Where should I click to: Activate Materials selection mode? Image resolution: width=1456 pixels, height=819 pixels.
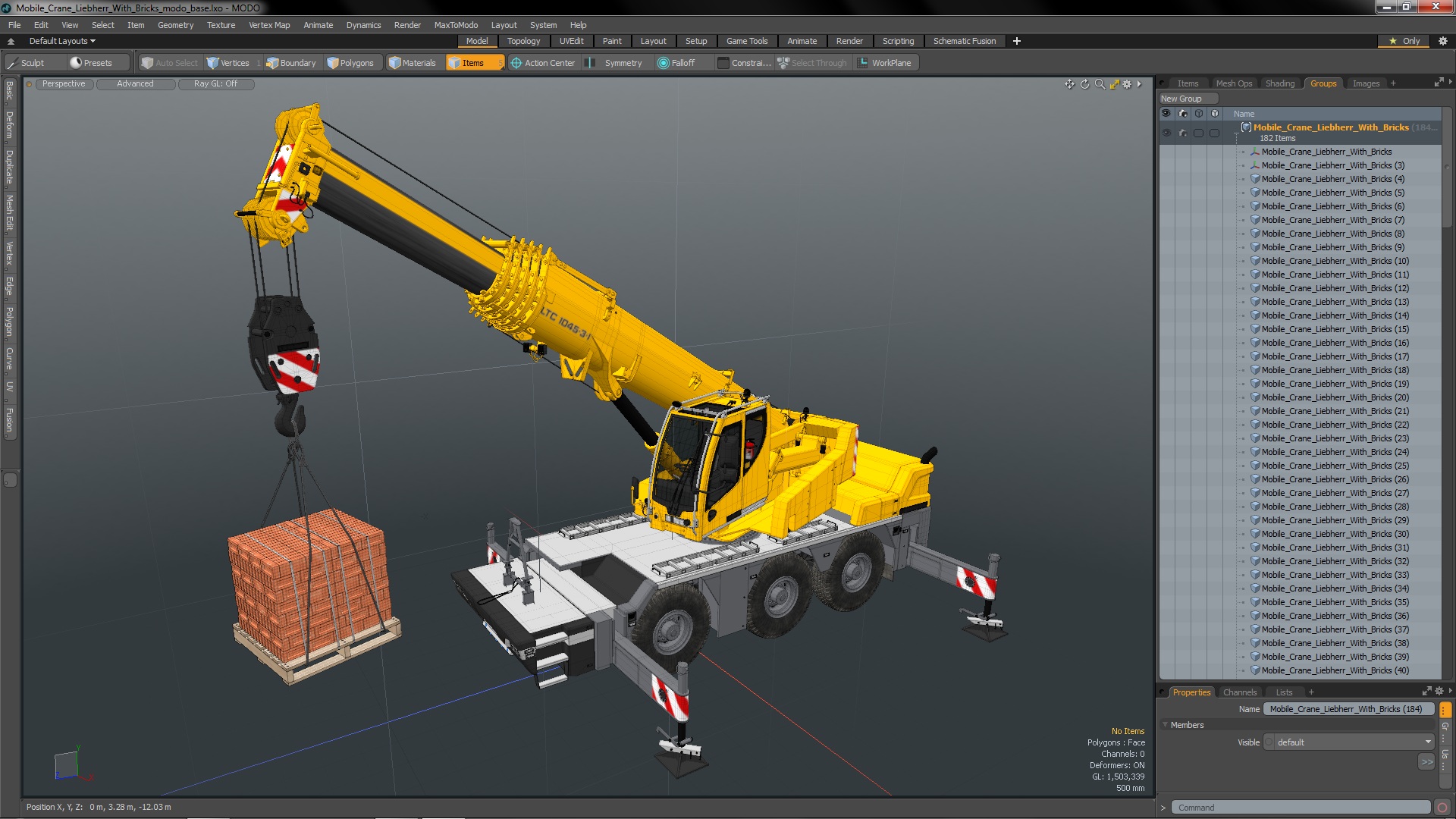(412, 63)
